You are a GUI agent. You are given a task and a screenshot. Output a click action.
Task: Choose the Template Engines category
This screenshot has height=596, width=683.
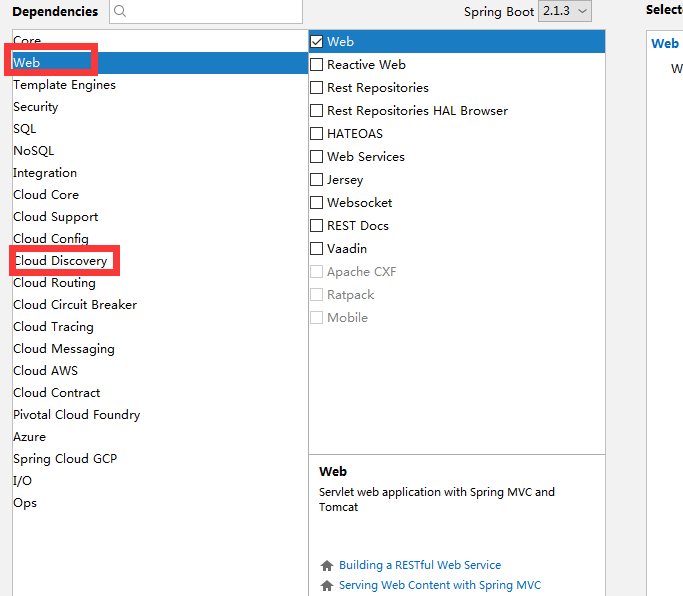(x=160, y=85)
